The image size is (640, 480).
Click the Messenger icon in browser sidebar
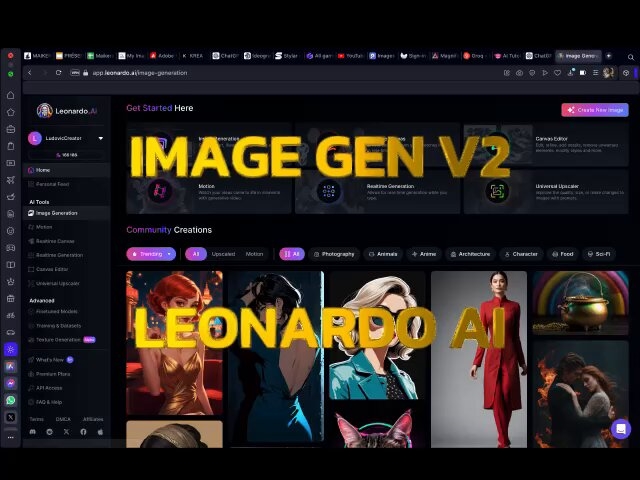point(11,383)
